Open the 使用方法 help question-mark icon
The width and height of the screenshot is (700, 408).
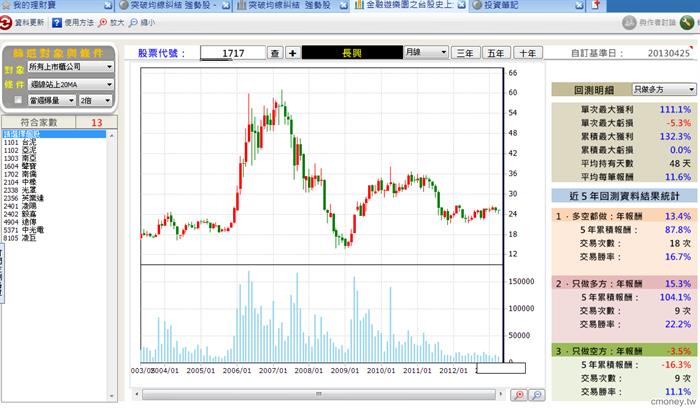[x=57, y=22]
